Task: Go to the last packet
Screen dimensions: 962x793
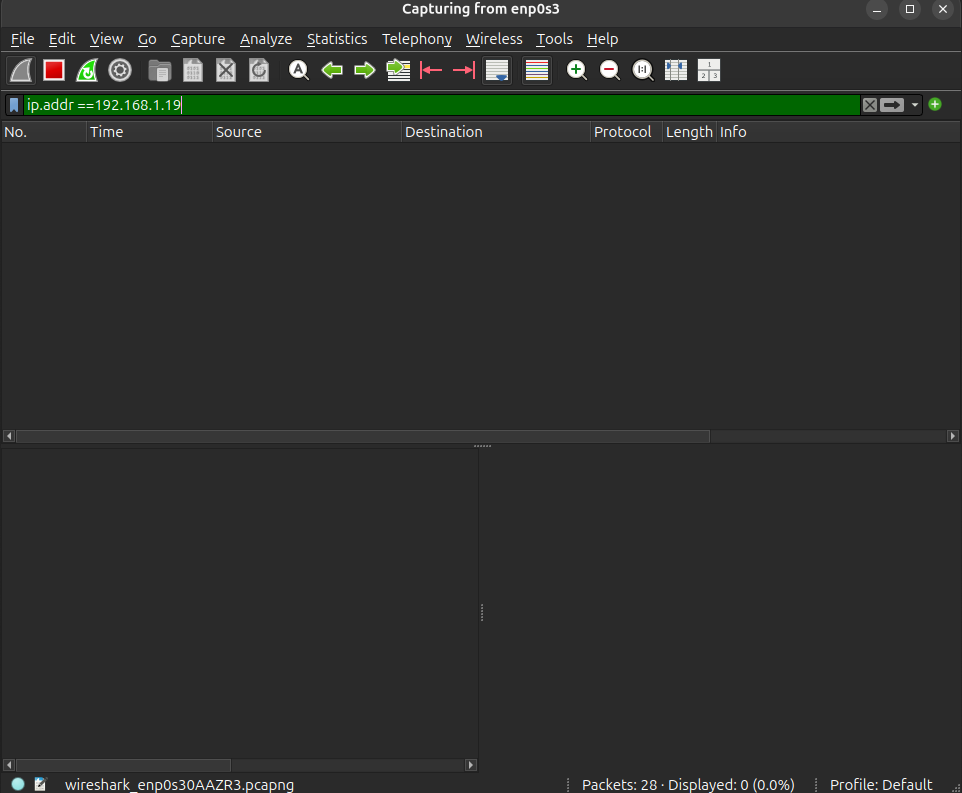Action: [x=464, y=71]
